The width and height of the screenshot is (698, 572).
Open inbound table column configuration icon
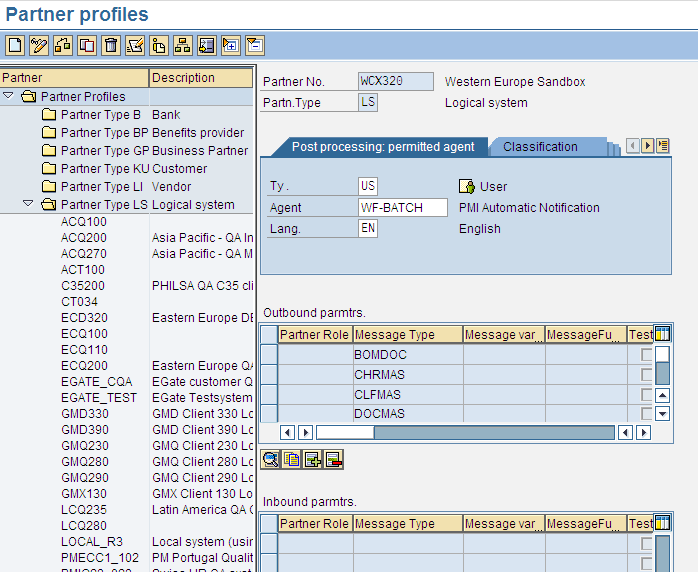tap(662, 523)
